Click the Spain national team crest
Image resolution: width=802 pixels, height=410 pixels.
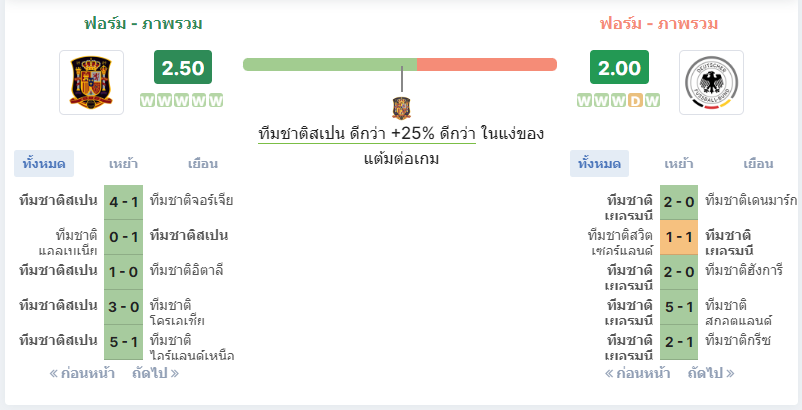click(x=91, y=82)
